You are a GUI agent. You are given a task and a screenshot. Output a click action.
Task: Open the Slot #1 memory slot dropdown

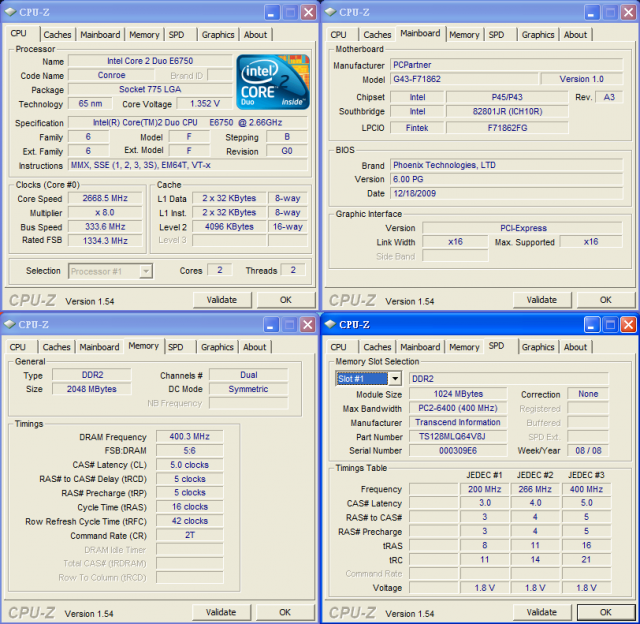pos(395,379)
